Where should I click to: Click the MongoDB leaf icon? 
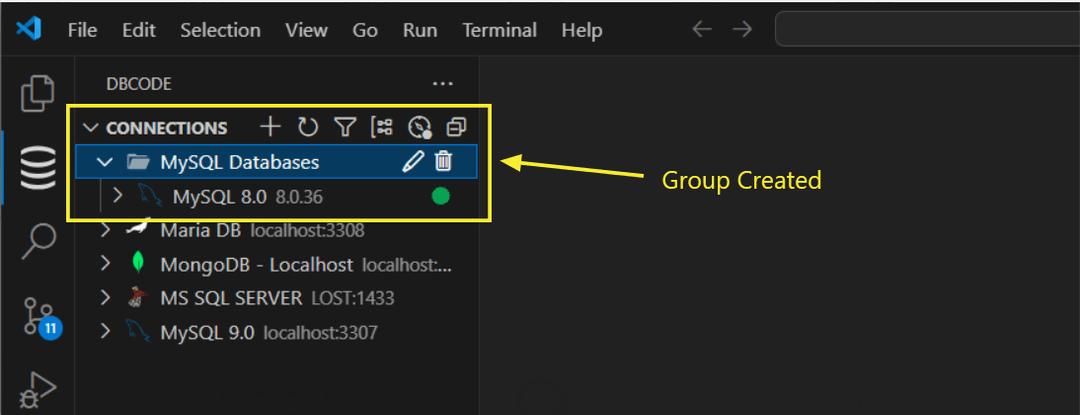pos(138,264)
